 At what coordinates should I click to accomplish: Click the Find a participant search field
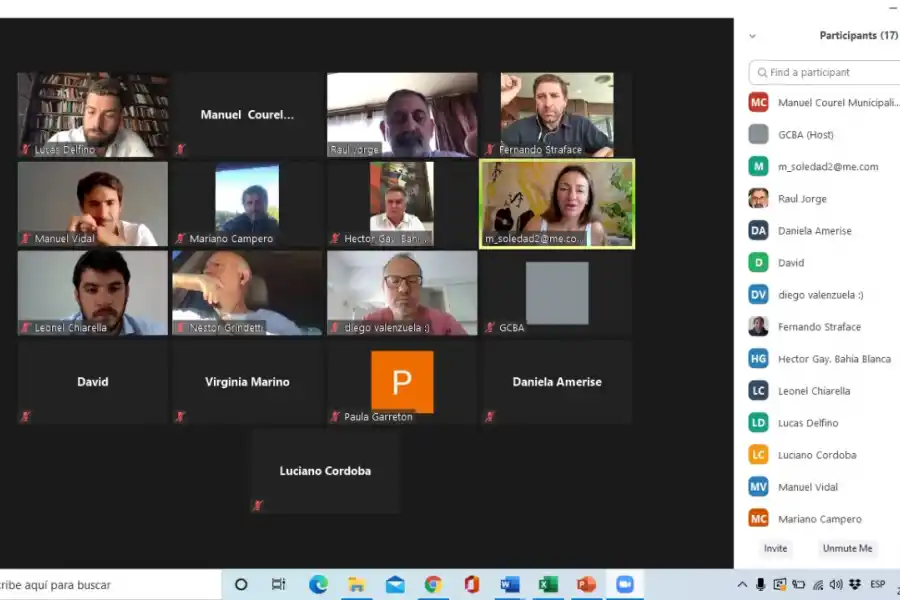click(x=830, y=72)
